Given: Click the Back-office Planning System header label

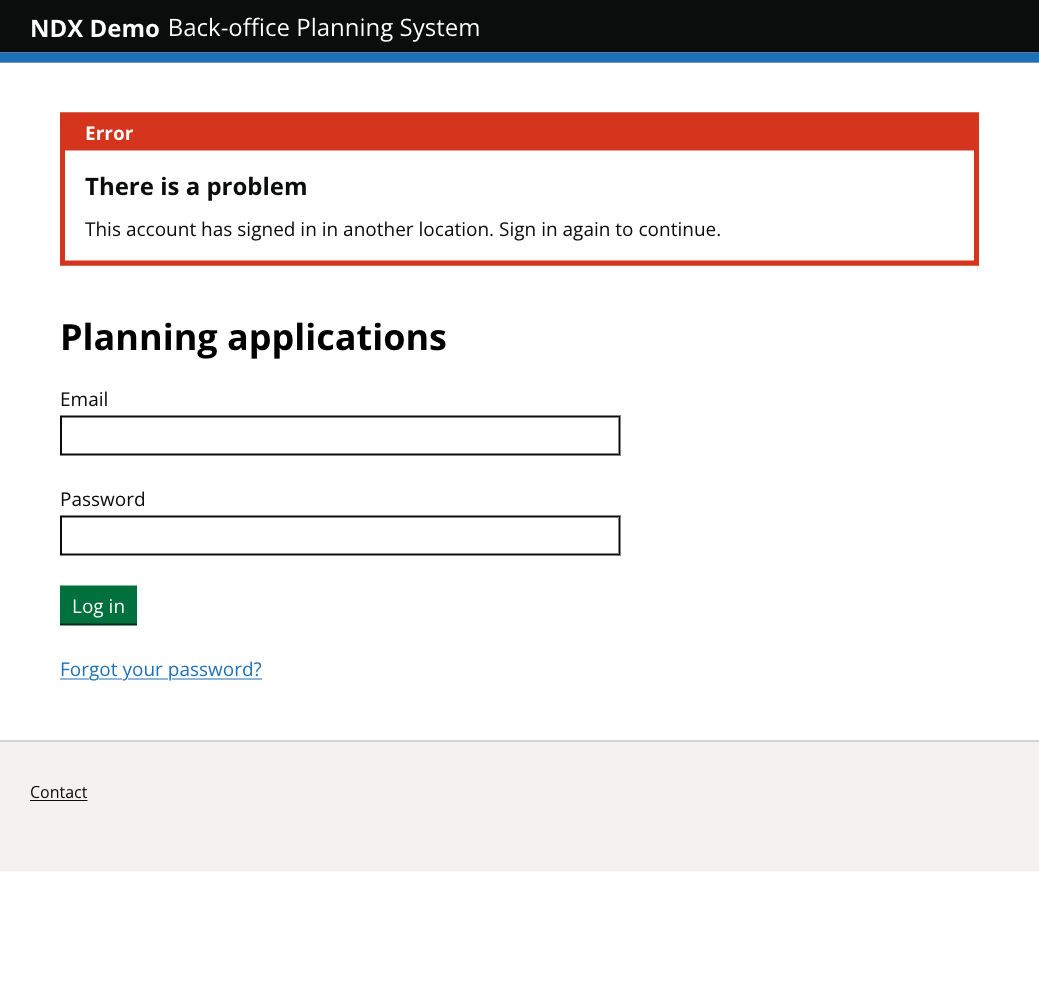Looking at the screenshot, I should [x=324, y=28].
